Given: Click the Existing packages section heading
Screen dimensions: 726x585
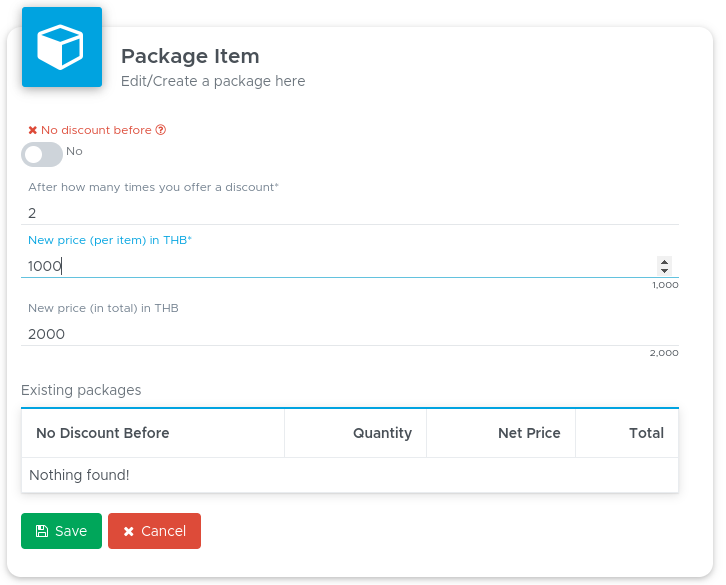Looking at the screenshot, I should pos(81,390).
